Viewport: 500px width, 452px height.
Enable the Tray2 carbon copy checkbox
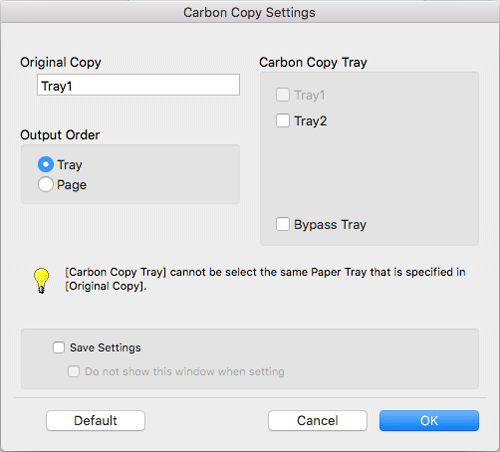click(x=283, y=120)
